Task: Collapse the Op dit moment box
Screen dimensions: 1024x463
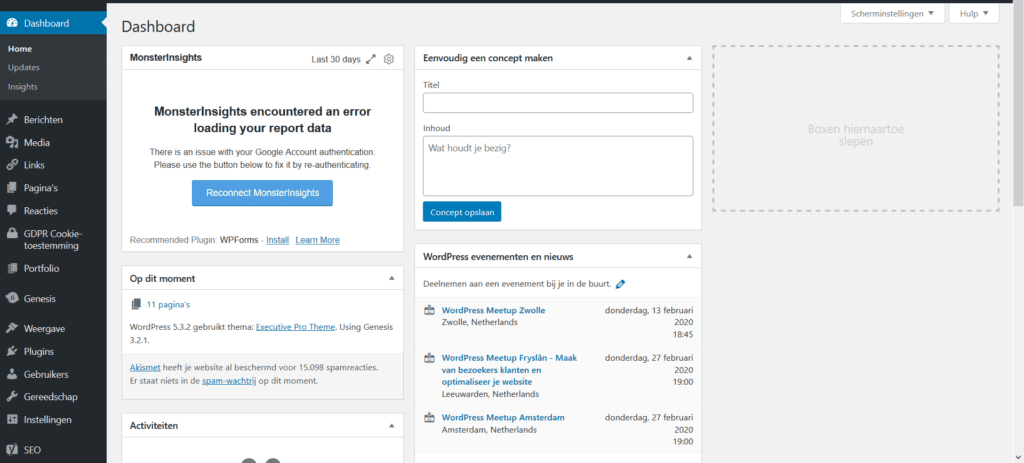Action: (x=392, y=278)
